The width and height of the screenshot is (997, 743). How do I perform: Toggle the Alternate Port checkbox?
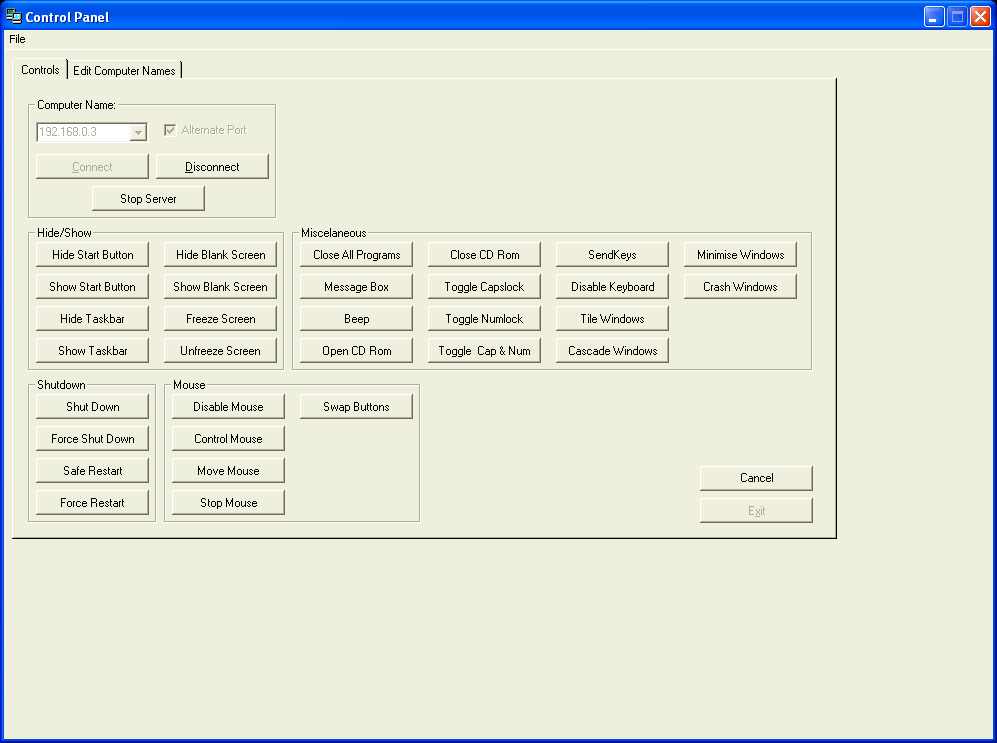tap(170, 129)
